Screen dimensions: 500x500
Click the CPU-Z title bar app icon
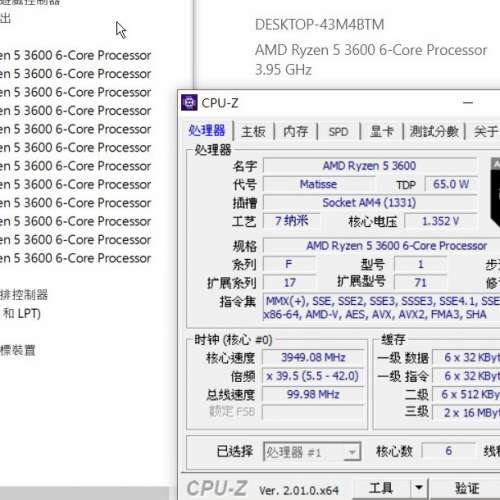pyautogui.click(x=189, y=103)
